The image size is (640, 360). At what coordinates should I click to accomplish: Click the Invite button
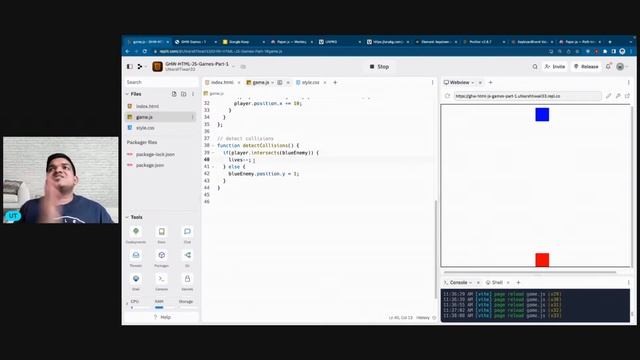(x=555, y=67)
